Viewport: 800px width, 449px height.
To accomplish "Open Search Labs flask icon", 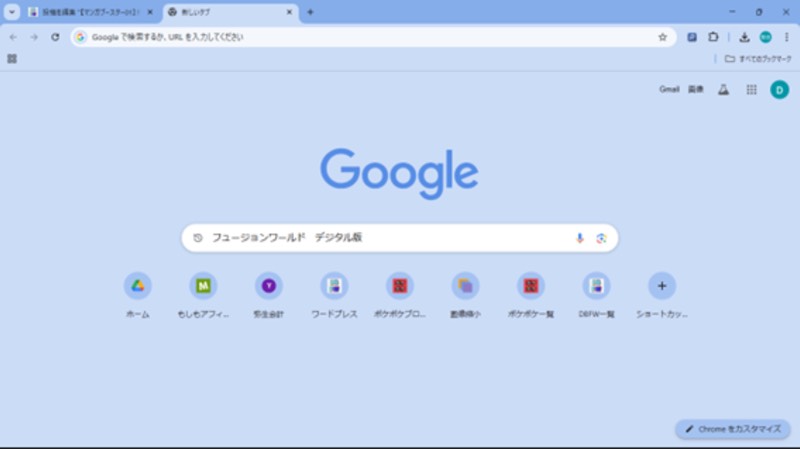I will [723, 90].
